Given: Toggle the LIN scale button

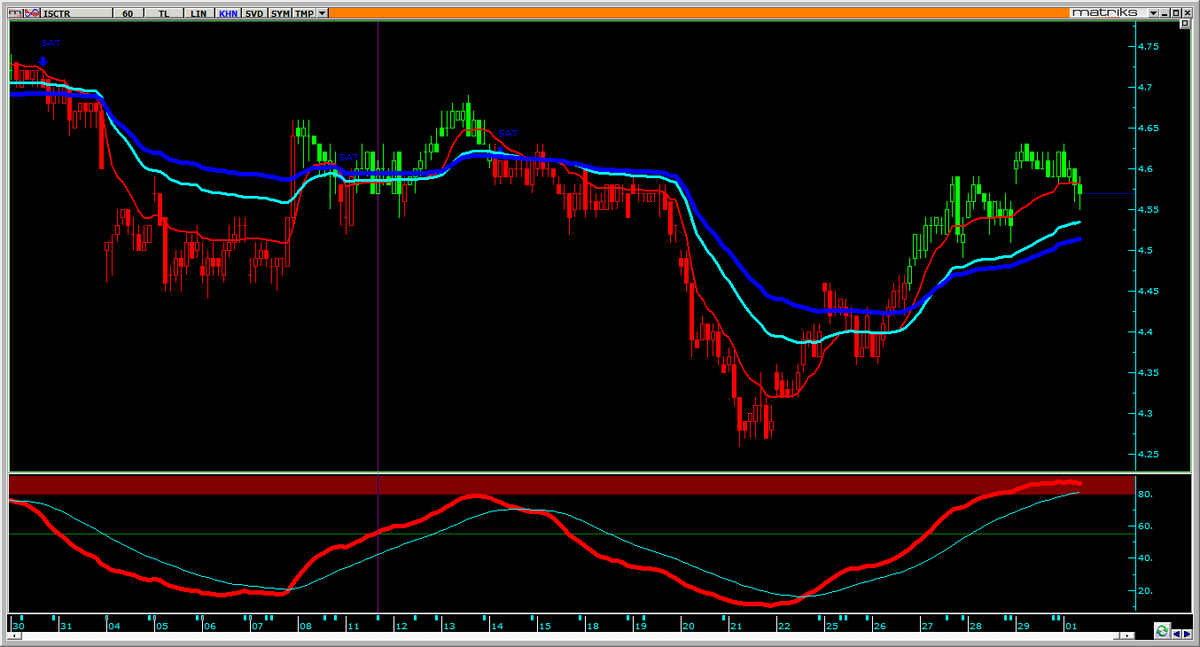Looking at the screenshot, I should click(x=198, y=13).
